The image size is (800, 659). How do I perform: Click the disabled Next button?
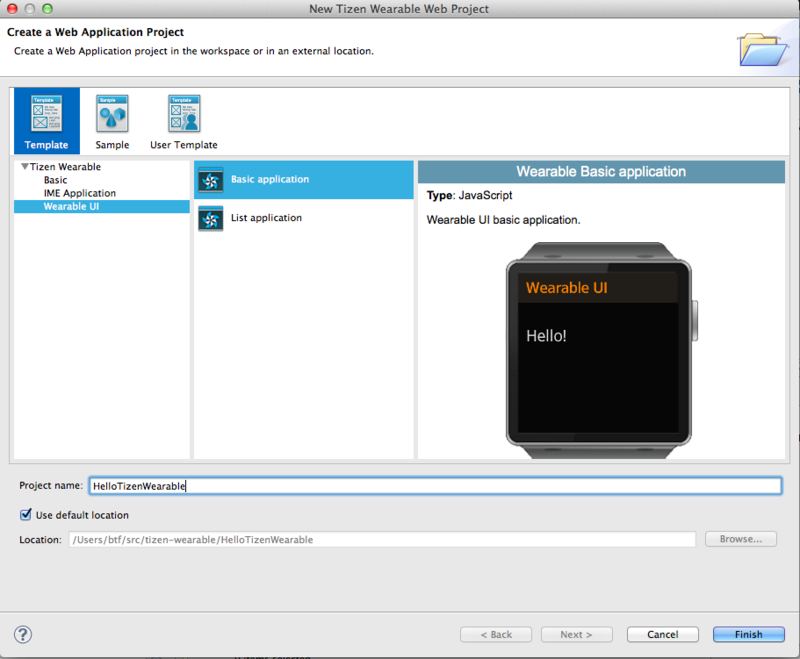(x=577, y=634)
